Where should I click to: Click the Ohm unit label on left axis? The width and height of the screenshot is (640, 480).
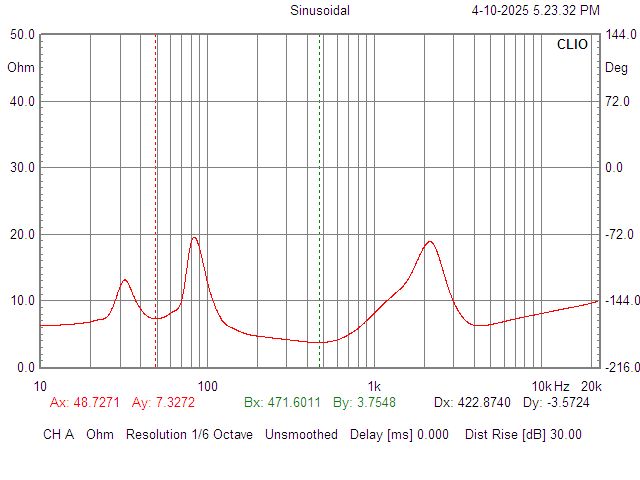coord(20,68)
